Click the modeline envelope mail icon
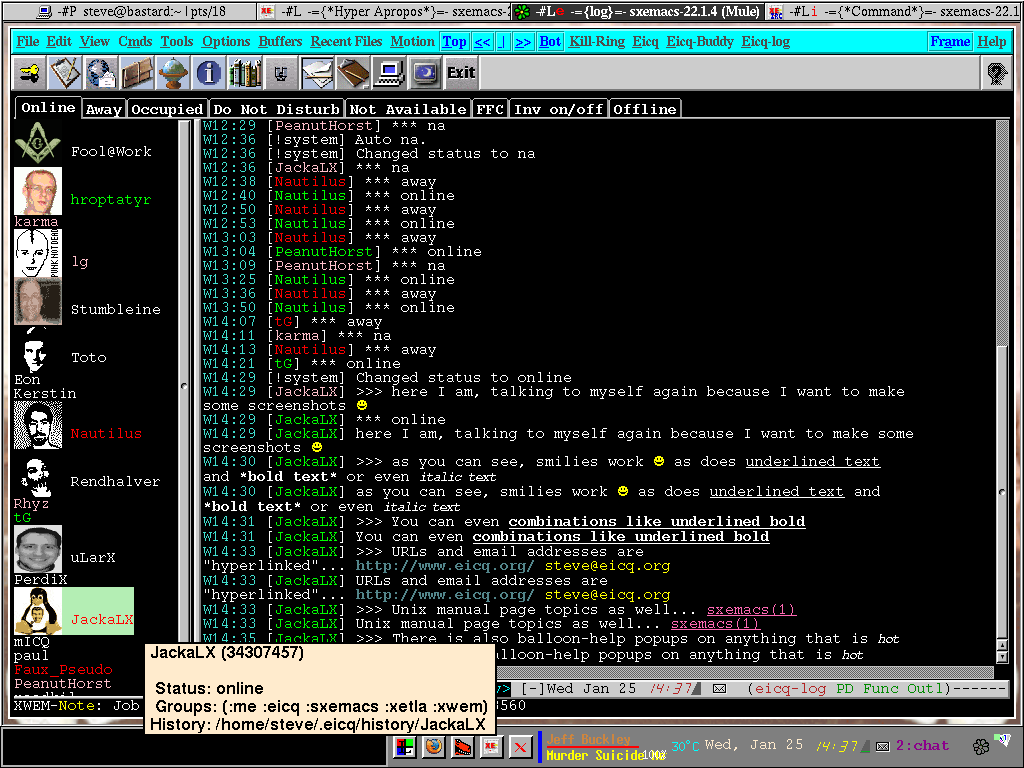This screenshot has width=1024, height=768. click(719, 688)
